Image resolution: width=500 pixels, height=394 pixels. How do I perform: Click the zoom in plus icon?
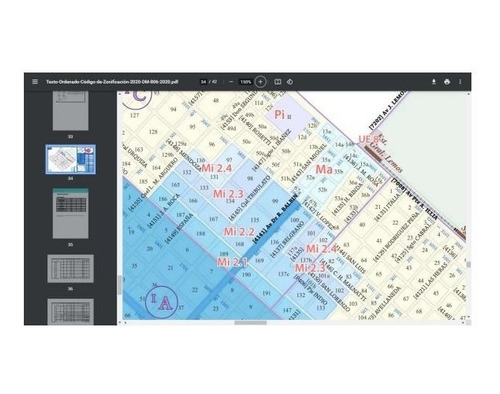[x=260, y=82]
